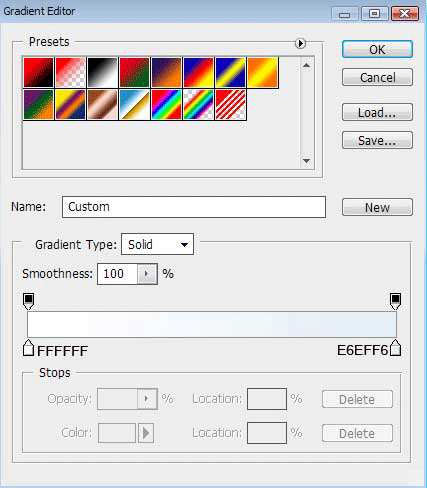This screenshot has width=427, height=488.
Task: Click the Smoothness value field
Action: pyautogui.click(x=117, y=274)
